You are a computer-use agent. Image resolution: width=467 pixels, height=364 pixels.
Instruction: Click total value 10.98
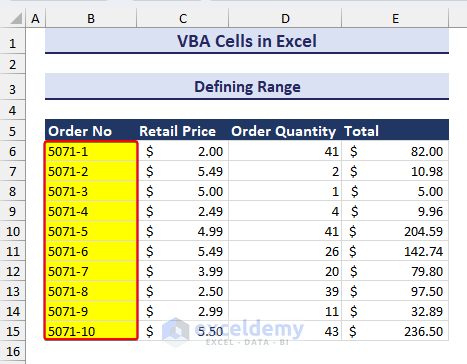pos(395,171)
